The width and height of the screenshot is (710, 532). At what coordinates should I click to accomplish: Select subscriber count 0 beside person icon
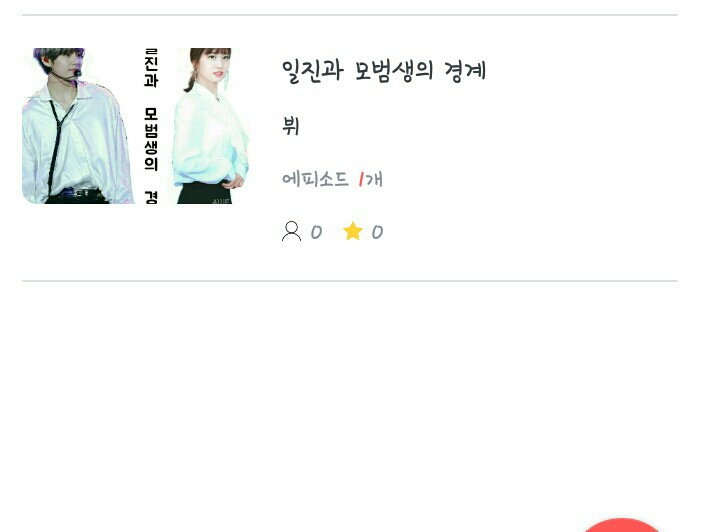[x=316, y=232]
